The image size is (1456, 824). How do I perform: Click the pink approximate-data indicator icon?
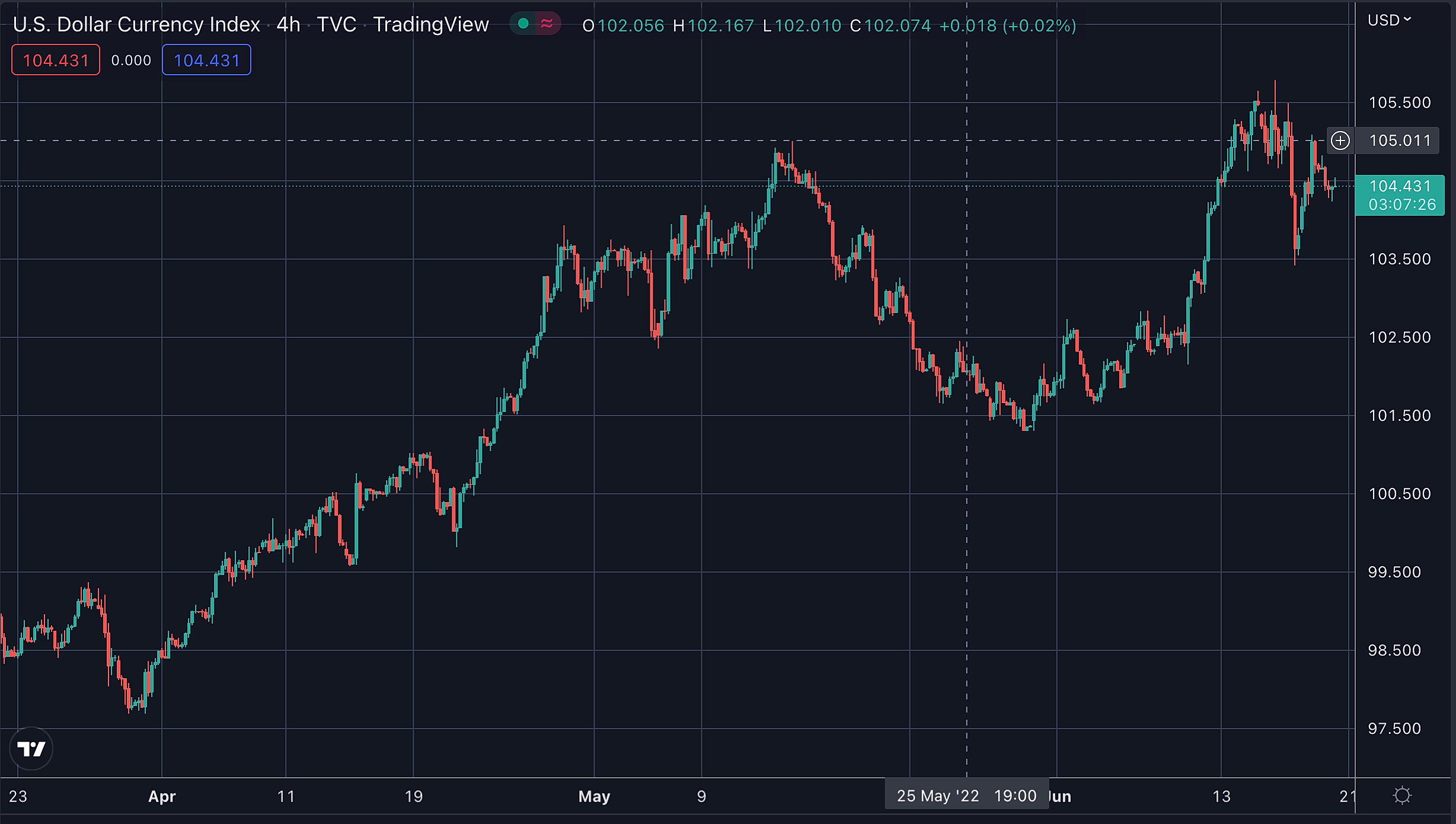click(x=547, y=24)
